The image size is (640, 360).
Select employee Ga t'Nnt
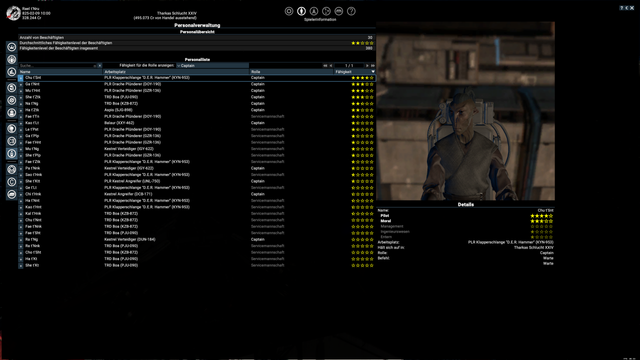tap(32, 84)
